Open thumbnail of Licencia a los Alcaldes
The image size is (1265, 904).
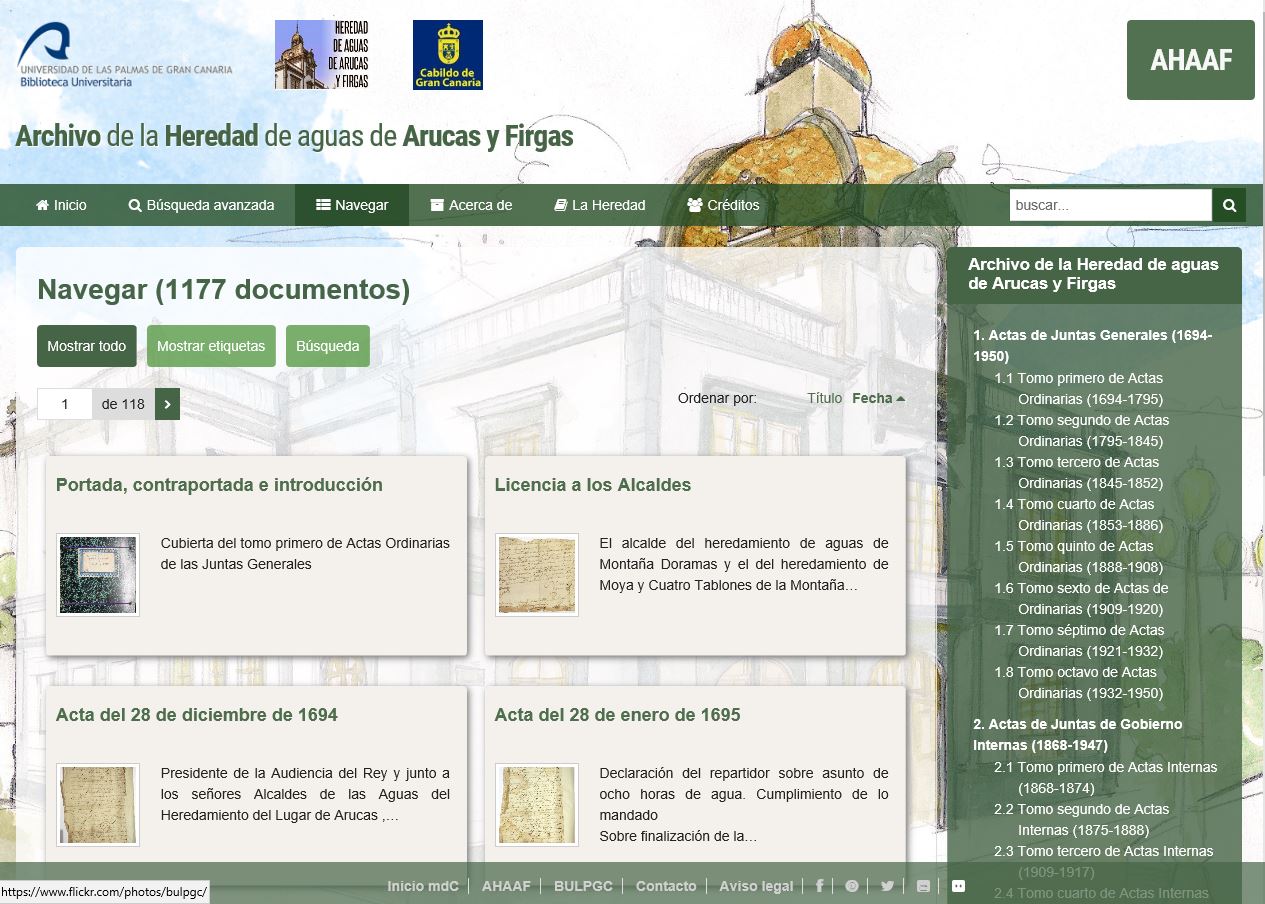point(537,575)
